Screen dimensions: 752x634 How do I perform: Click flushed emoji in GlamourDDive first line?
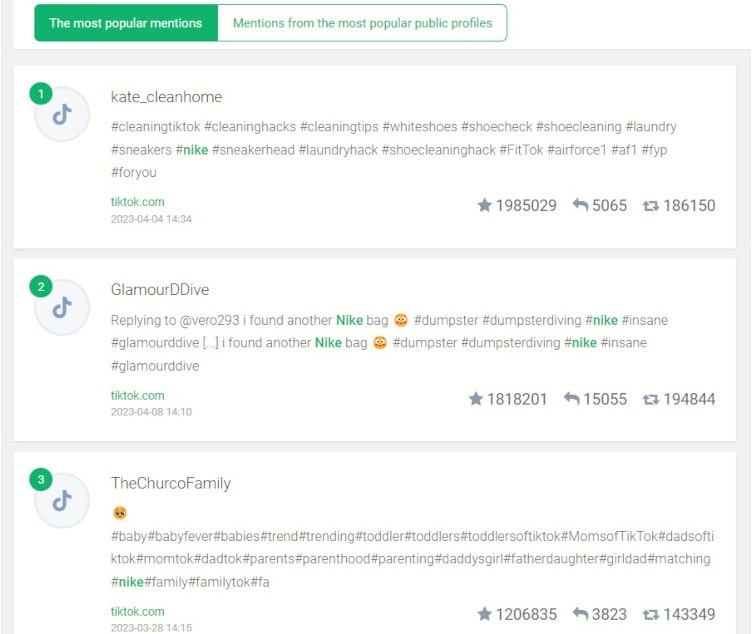401,320
